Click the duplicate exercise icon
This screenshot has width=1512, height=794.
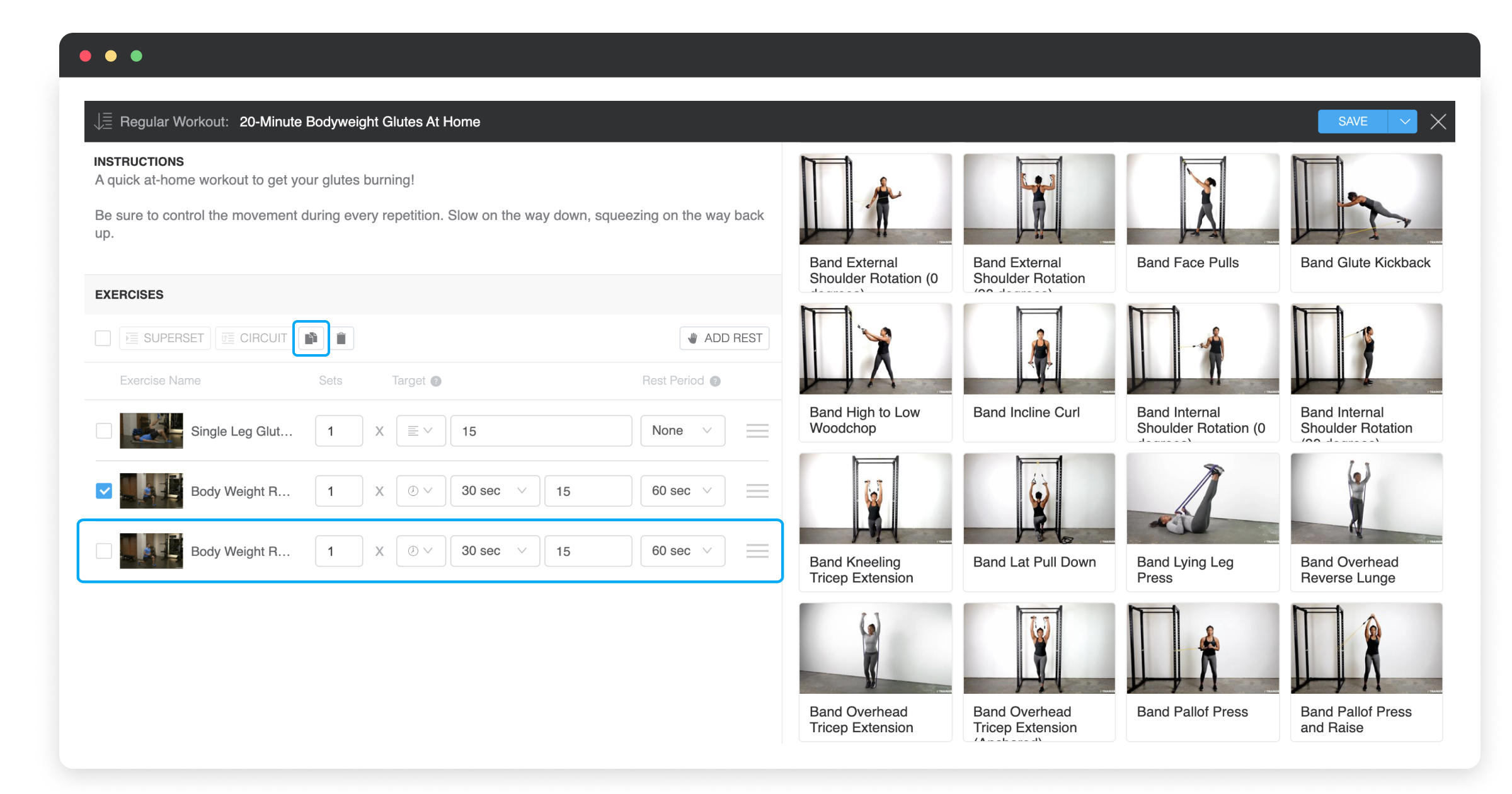coord(311,338)
